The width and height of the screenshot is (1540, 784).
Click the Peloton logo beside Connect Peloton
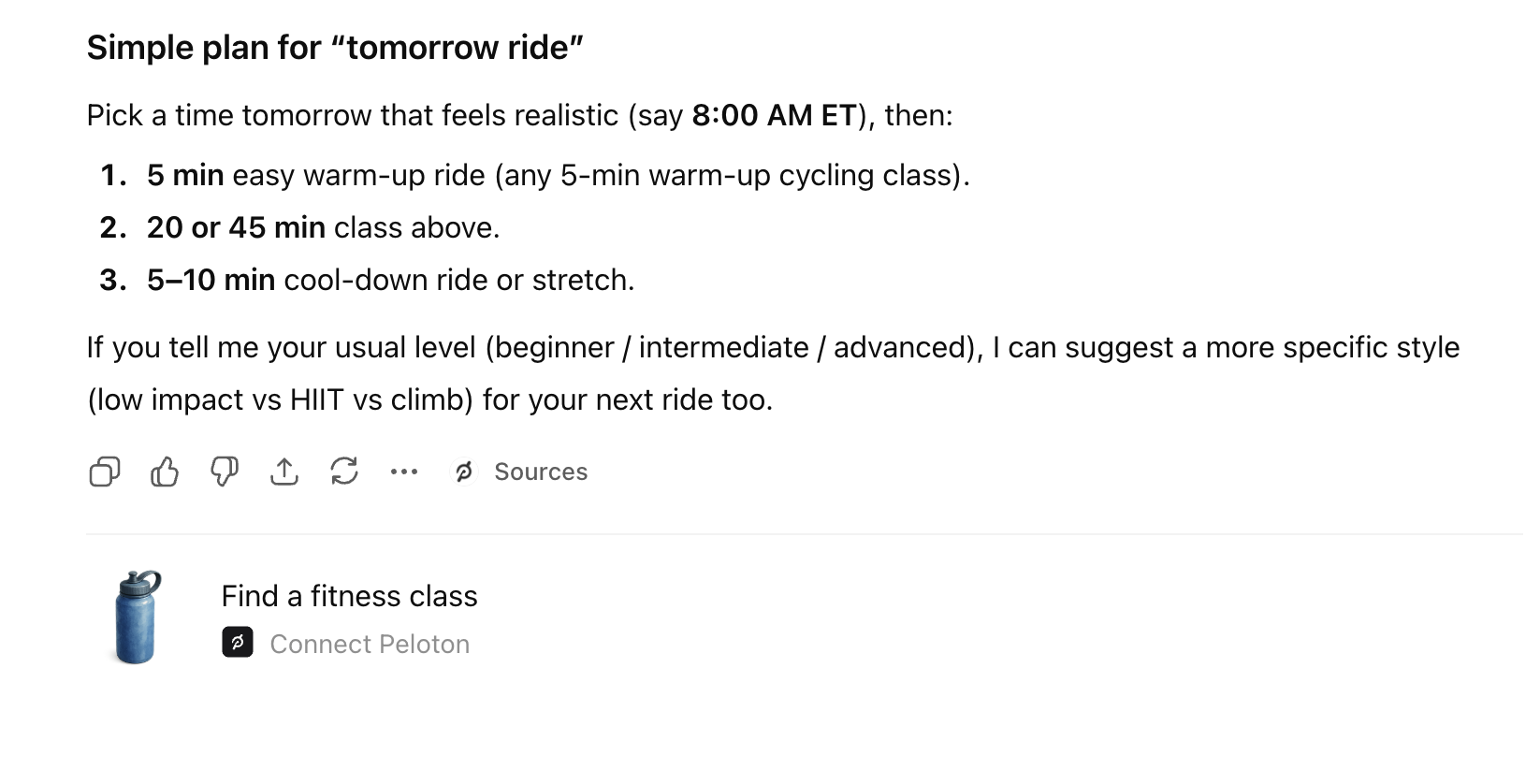239,645
